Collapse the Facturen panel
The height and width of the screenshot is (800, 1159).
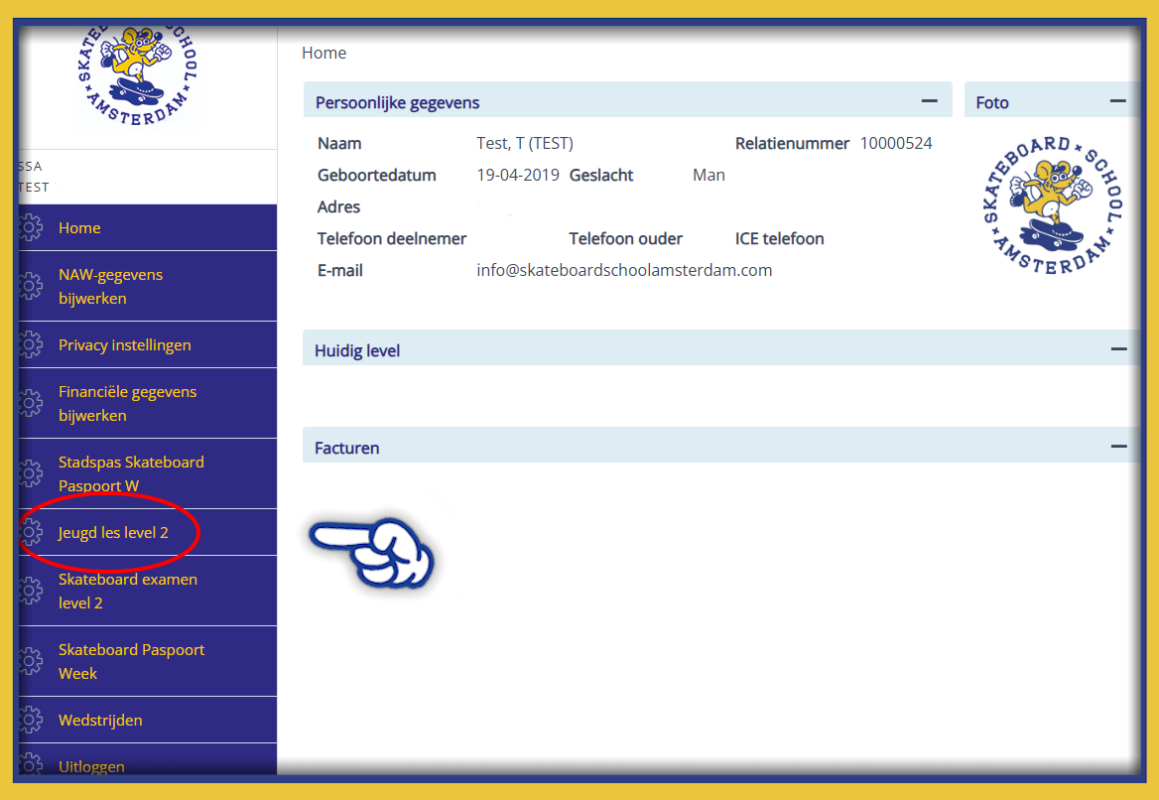[1118, 446]
